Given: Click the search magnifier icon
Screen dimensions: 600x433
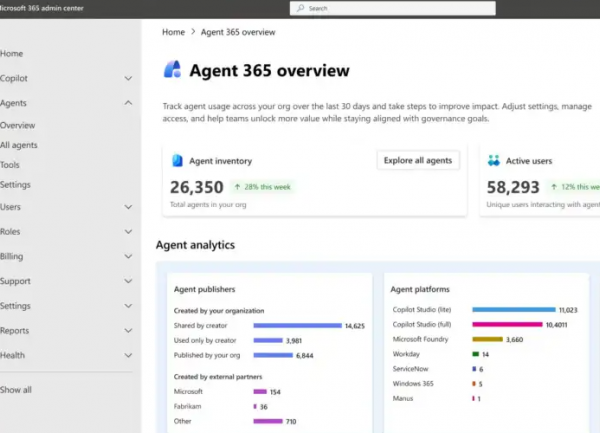Looking at the screenshot, I should [301, 8].
